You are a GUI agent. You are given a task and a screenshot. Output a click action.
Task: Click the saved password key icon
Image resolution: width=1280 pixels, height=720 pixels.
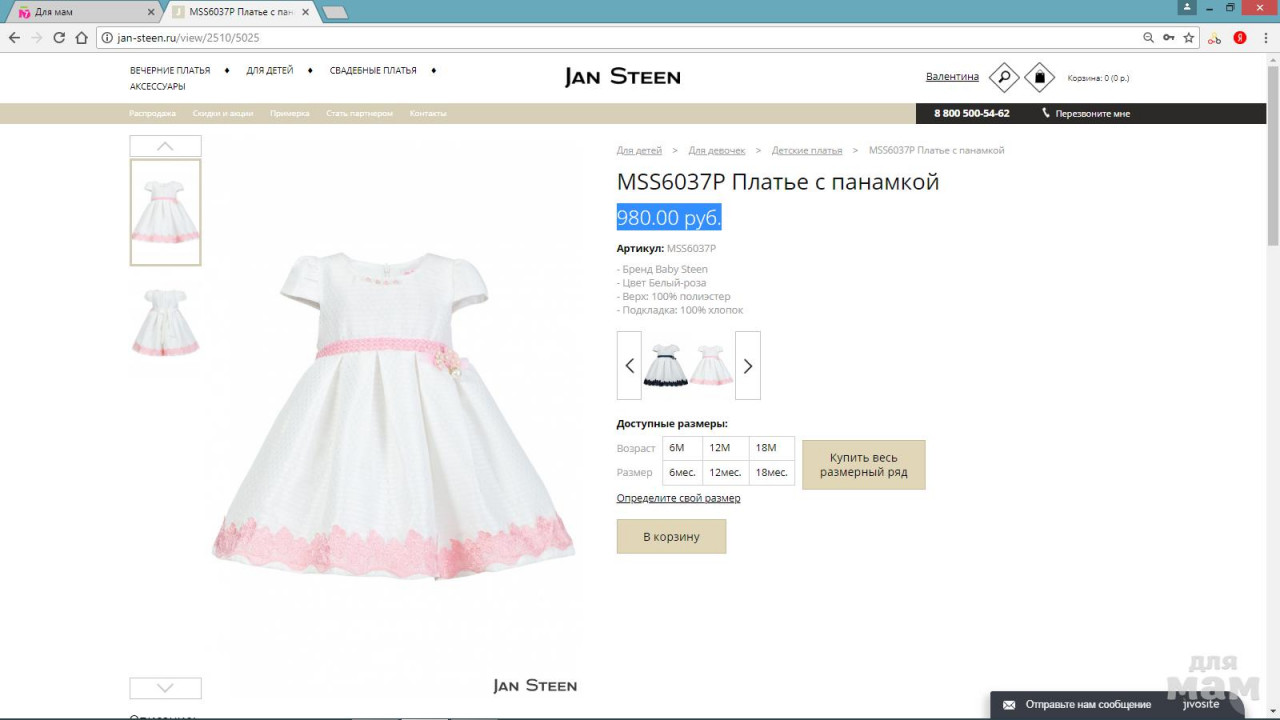click(1168, 38)
